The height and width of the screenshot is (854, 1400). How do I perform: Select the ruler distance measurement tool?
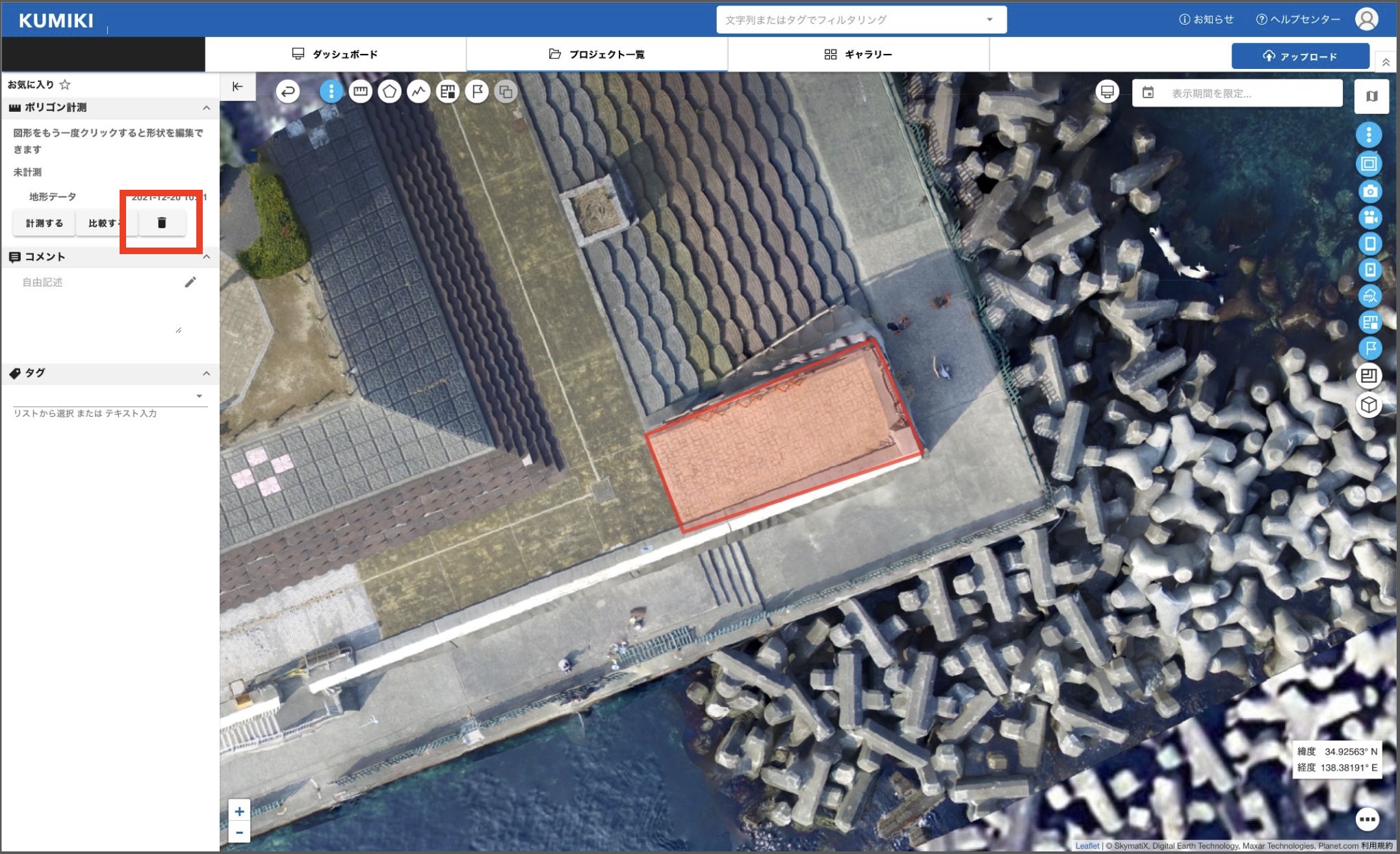[x=360, y=92]
